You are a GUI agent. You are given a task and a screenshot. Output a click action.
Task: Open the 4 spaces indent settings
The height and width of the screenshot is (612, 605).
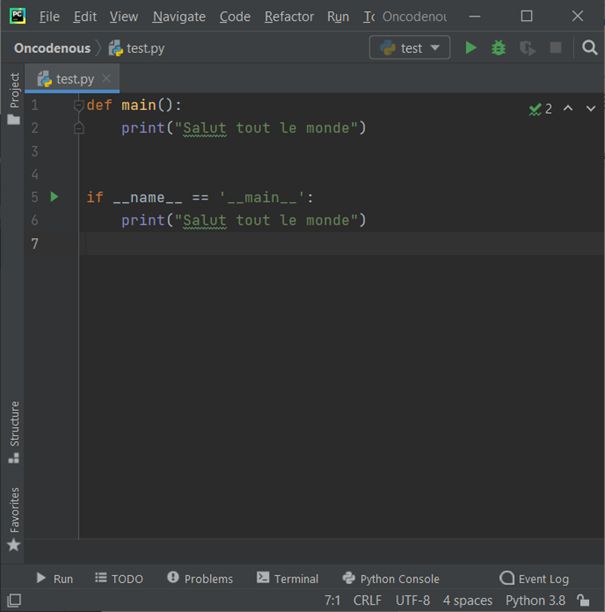click(x=468, y=600)
